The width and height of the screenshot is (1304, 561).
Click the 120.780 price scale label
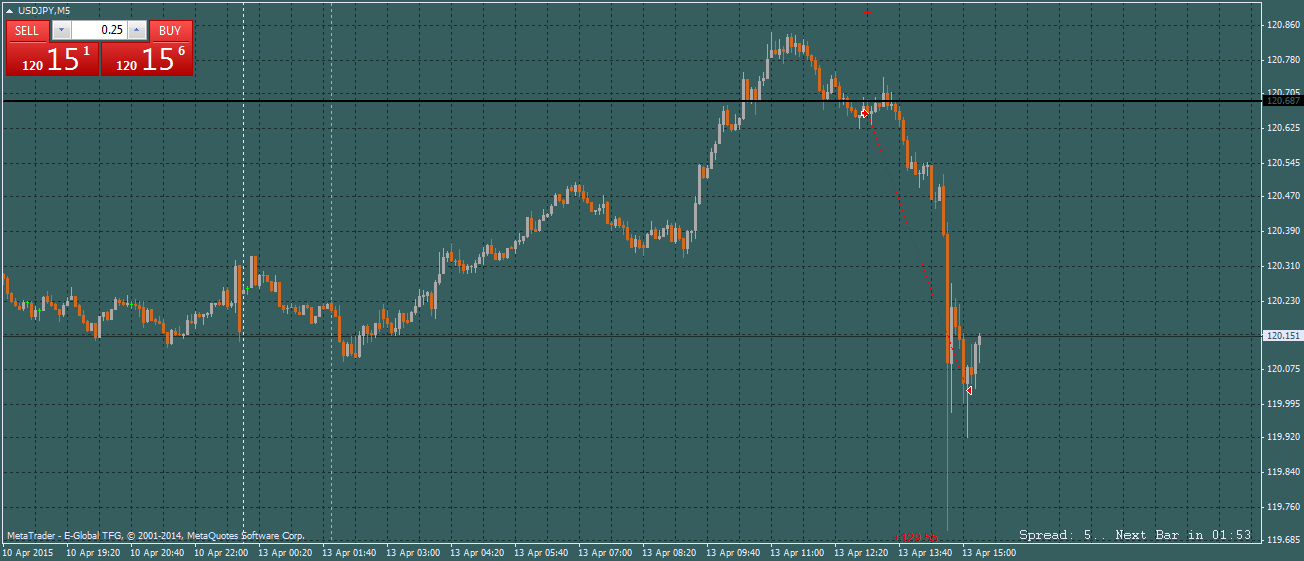(x=1283, y=59)
